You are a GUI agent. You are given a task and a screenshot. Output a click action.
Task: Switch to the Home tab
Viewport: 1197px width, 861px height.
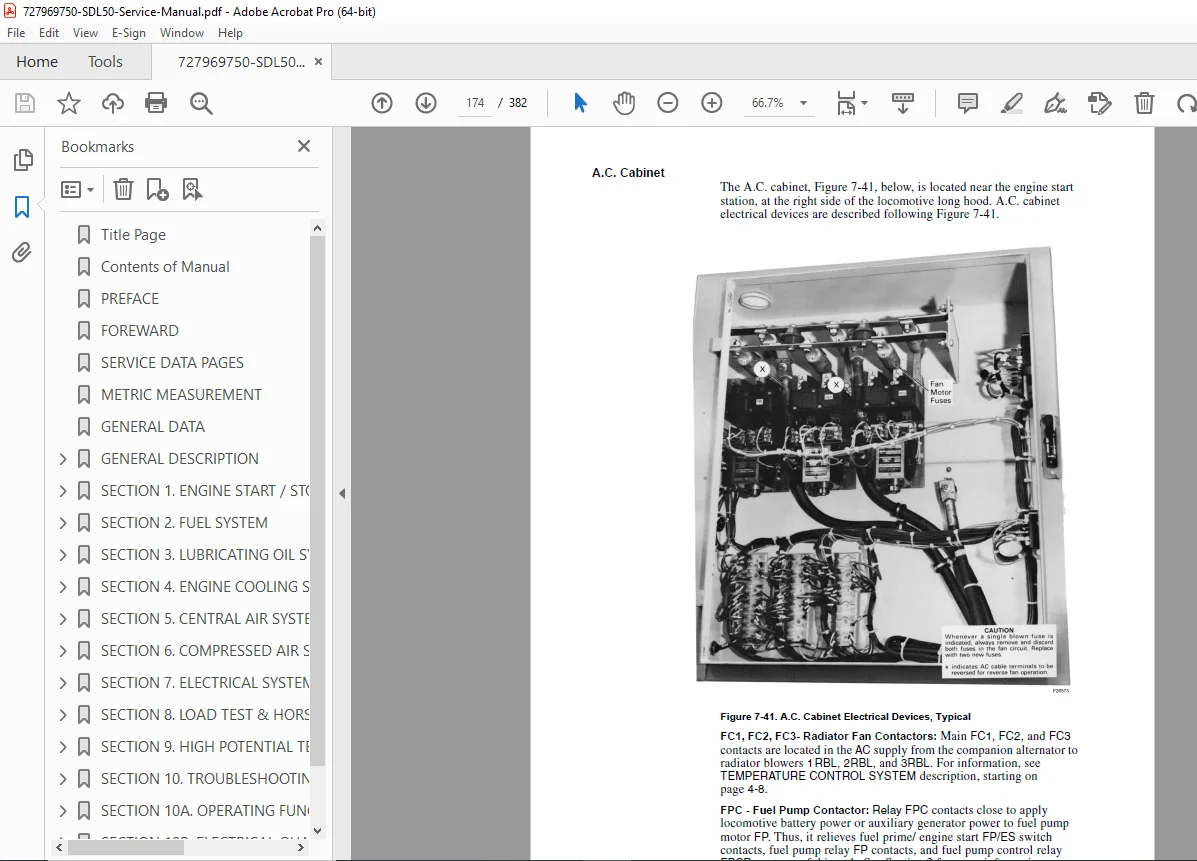[x=37, y=62]
